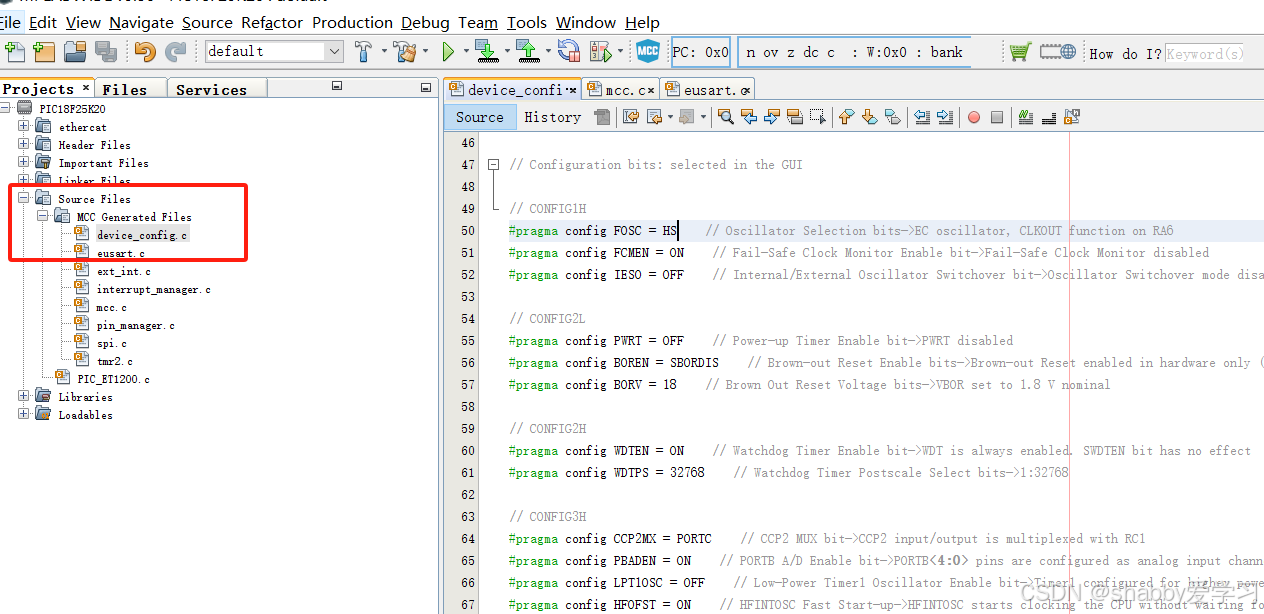Open the Tools menu
Image resolution: width=1264 pixels, height=614 pixels.
pyautogui.click(x=527, y=22)
